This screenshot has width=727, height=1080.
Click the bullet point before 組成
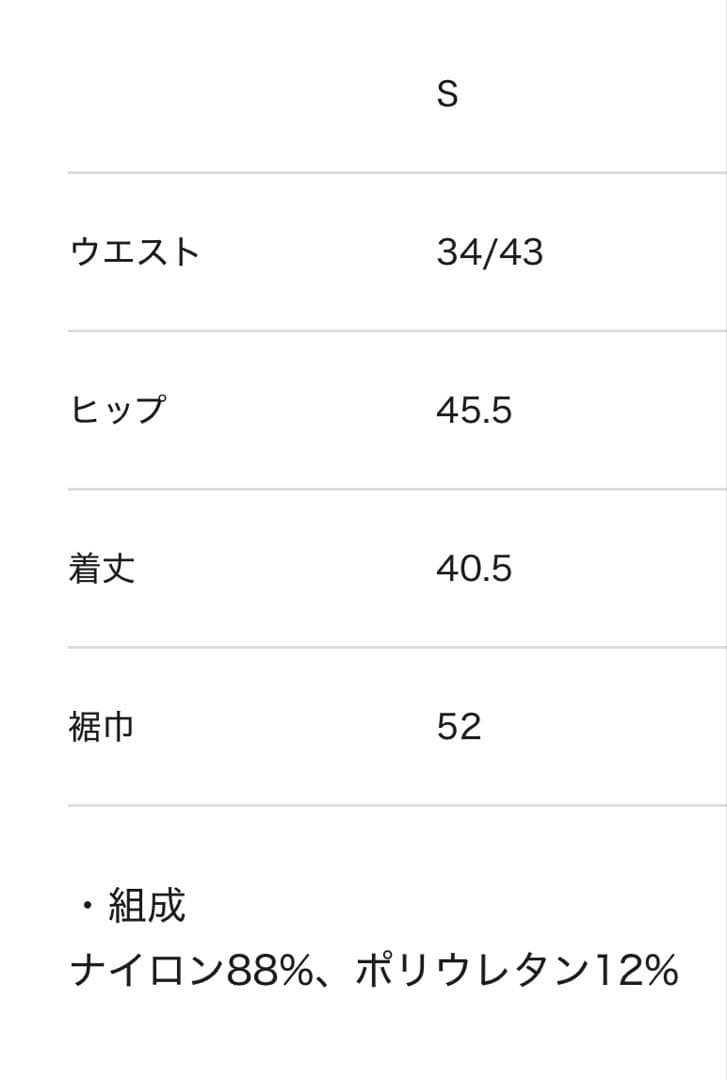[x=88, y=907]
